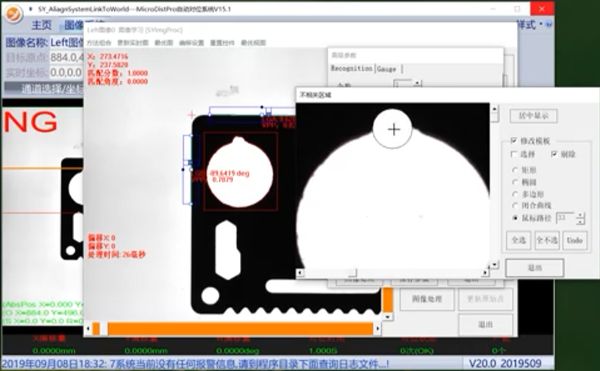600x371 pixels.
Task: Select the 矩形 rectangle radio option
Action: pyautogui.click(x=515, y=170)
